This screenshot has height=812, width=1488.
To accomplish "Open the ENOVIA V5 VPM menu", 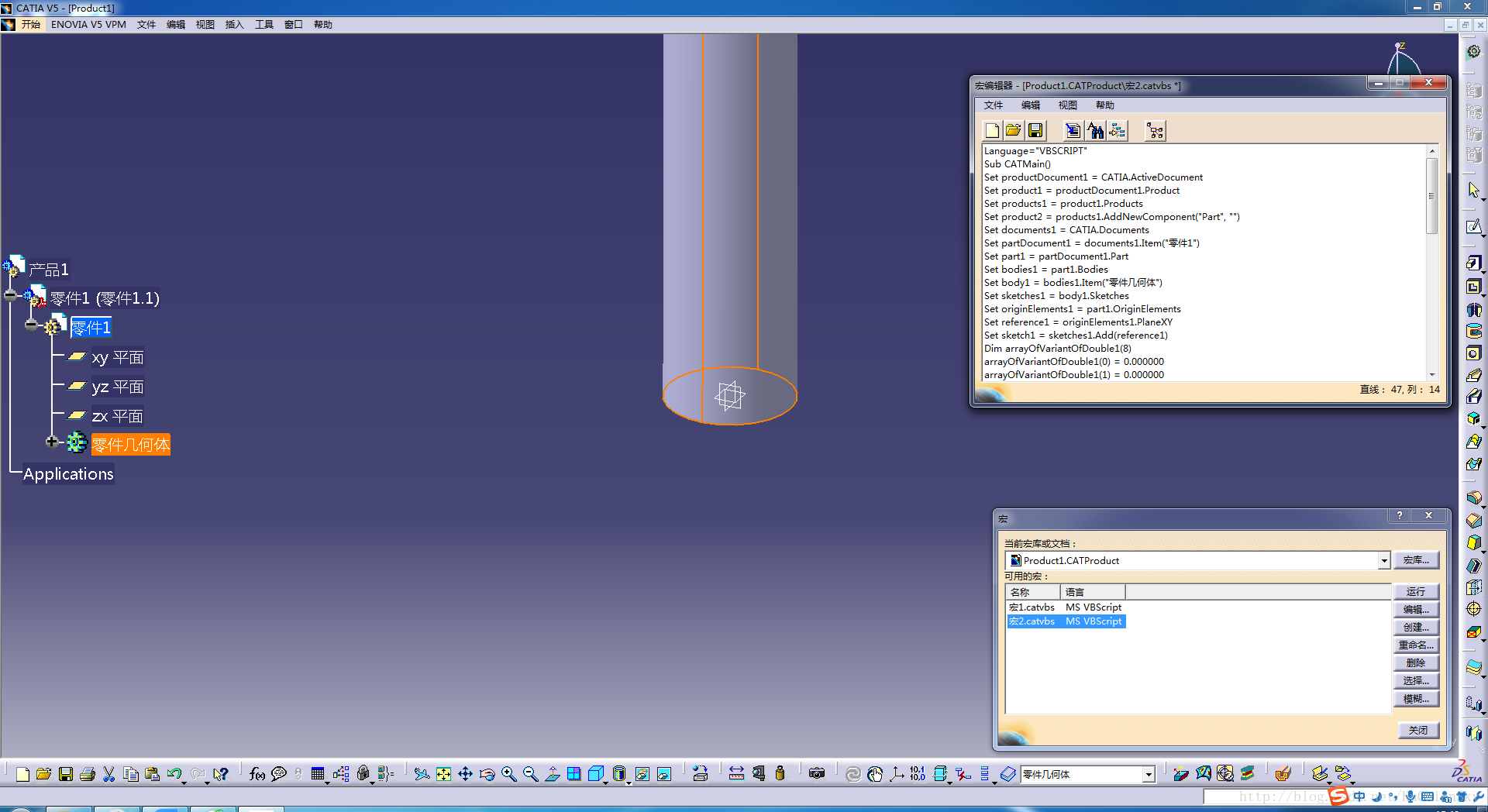I will [88, 25].
